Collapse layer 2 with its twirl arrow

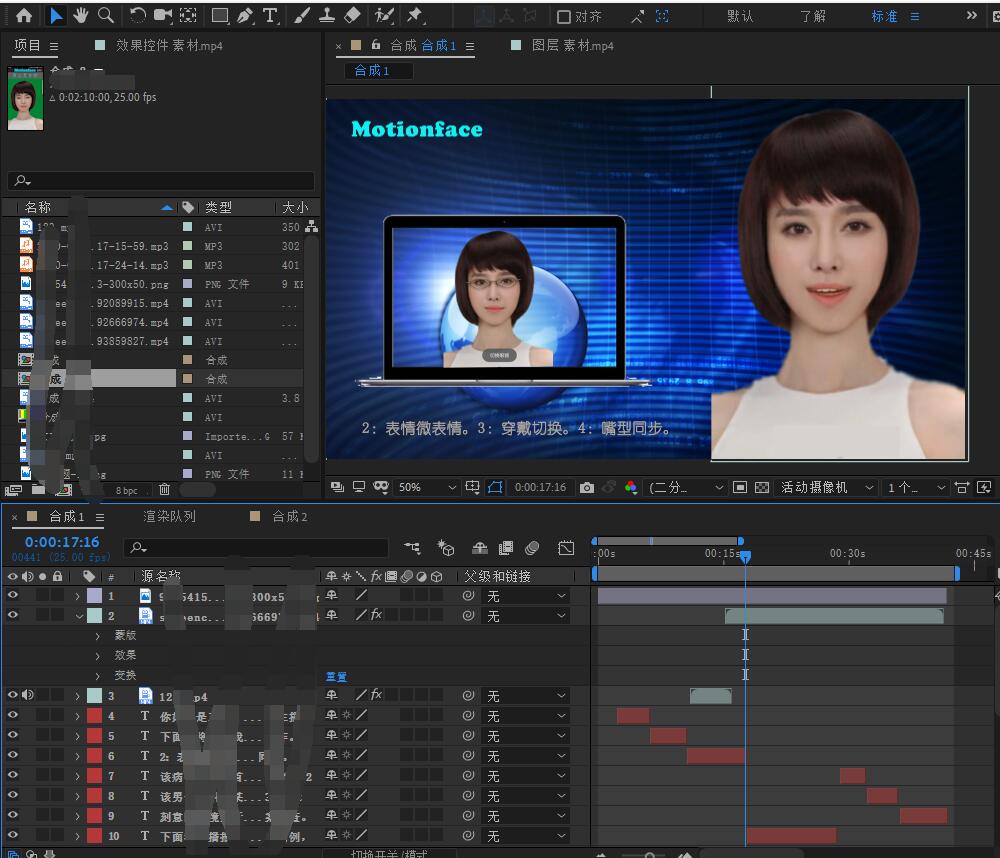pyautogui.click(x=79, y=616)
